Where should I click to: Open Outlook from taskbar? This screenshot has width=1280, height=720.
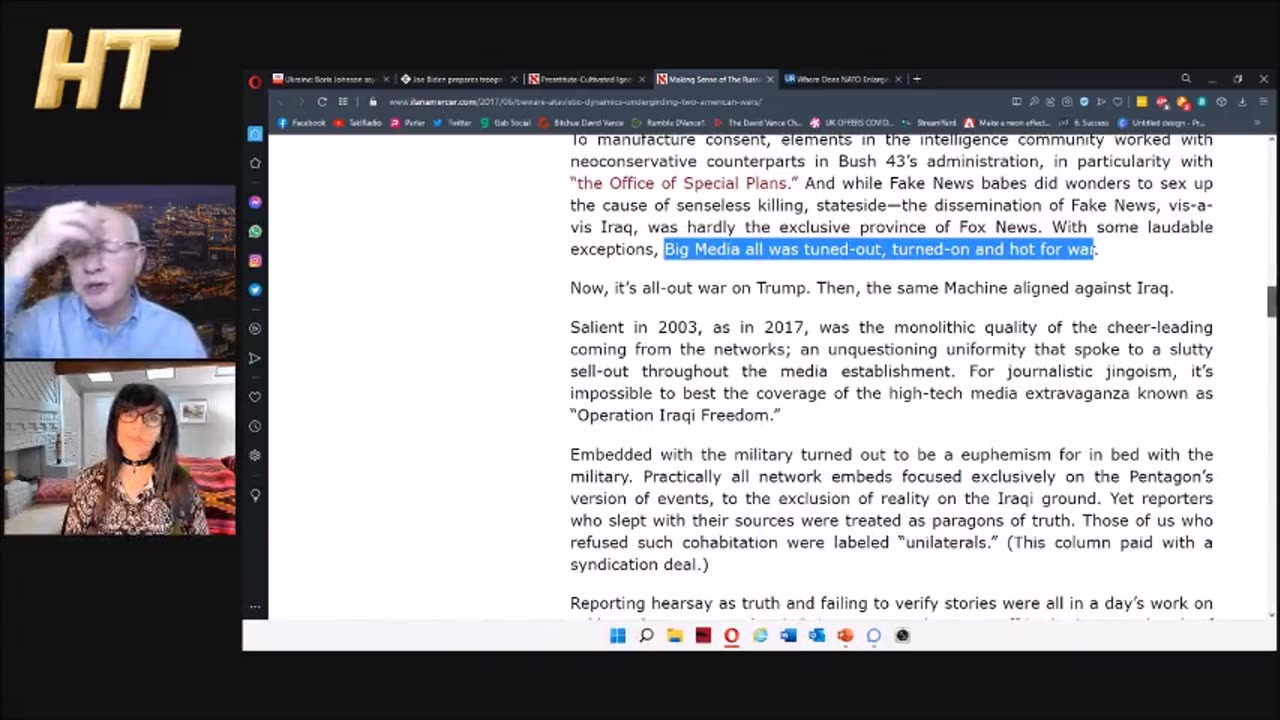tap(817, 635)
